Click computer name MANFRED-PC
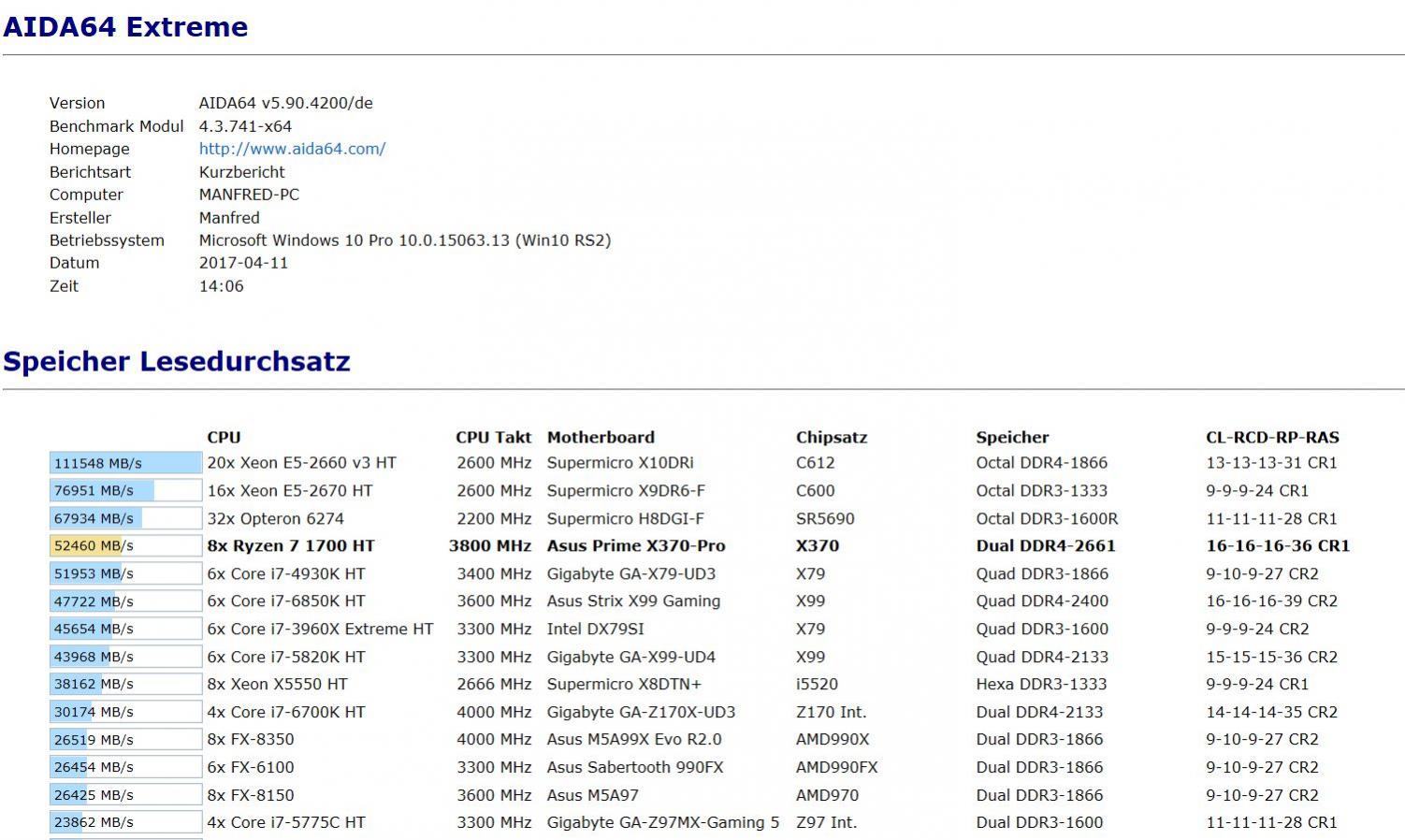This screenshot has width=1405, height=840. [249, 195]
